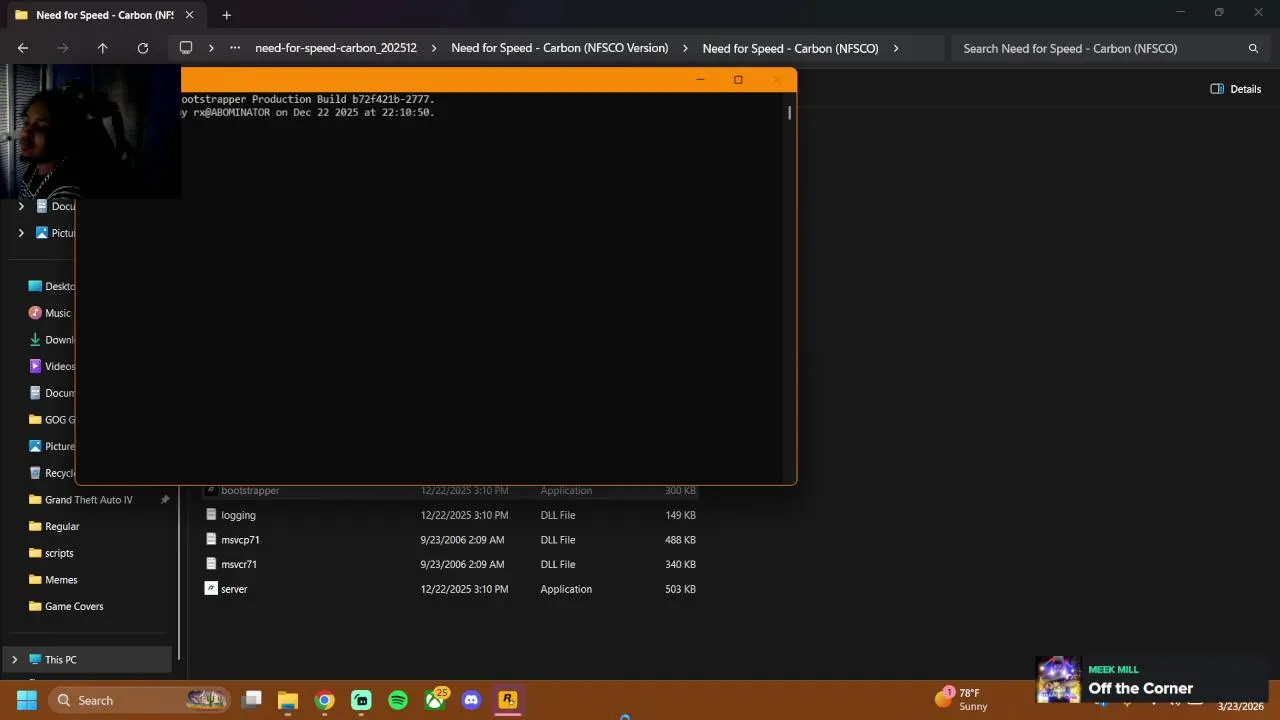Select the bootstrapper application file
This screenshot has width=1280, height=720.
point(250,491)
